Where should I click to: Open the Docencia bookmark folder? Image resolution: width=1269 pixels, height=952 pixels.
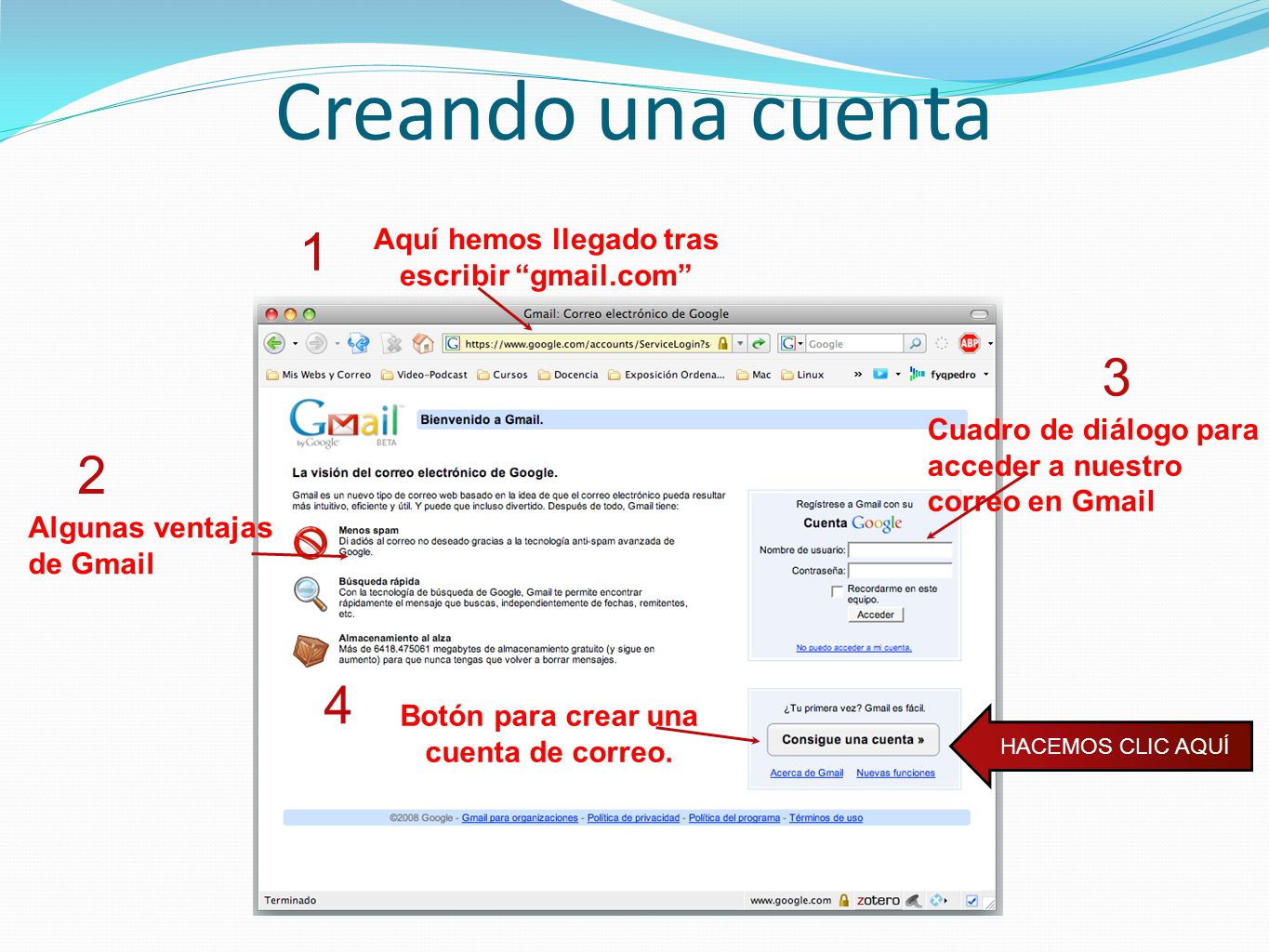[568, 375]
